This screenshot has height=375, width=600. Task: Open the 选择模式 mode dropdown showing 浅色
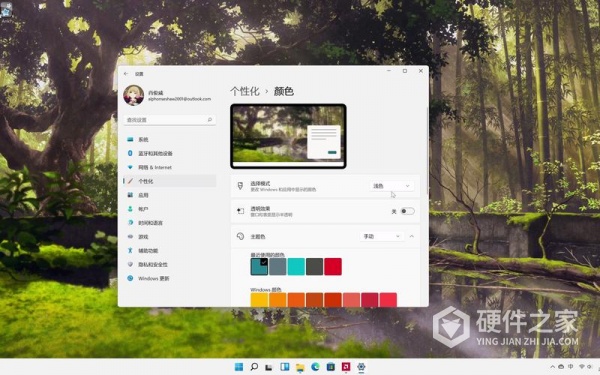pyautogui.click(x=392, y=186)
